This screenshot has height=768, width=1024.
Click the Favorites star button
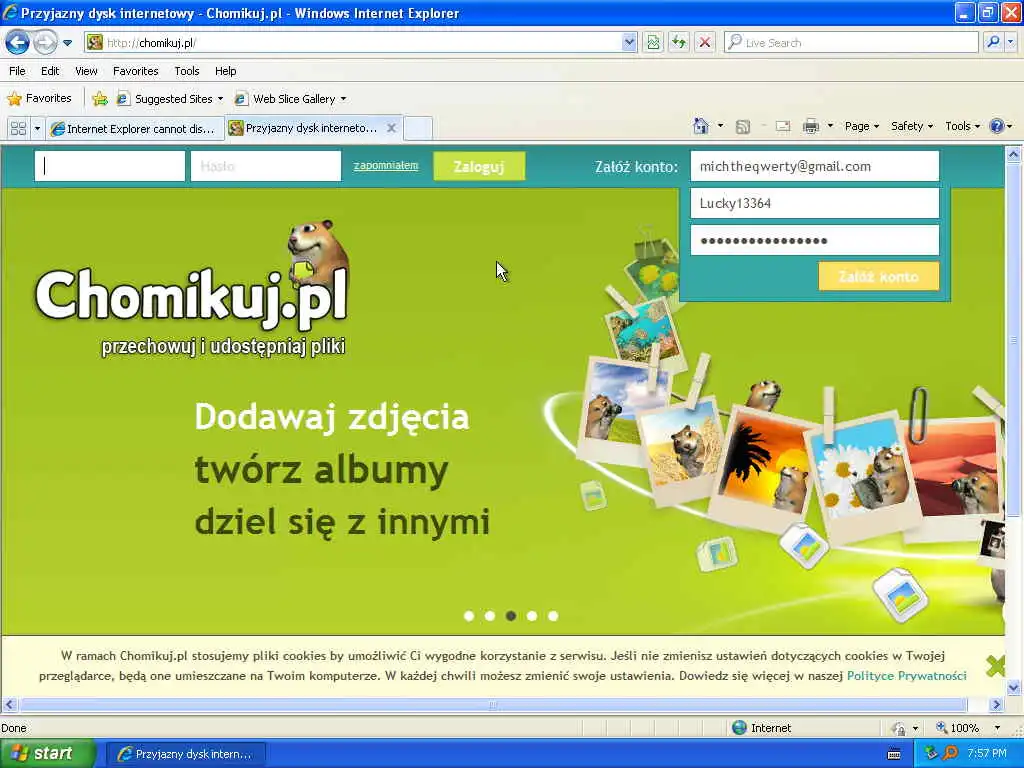39,99
